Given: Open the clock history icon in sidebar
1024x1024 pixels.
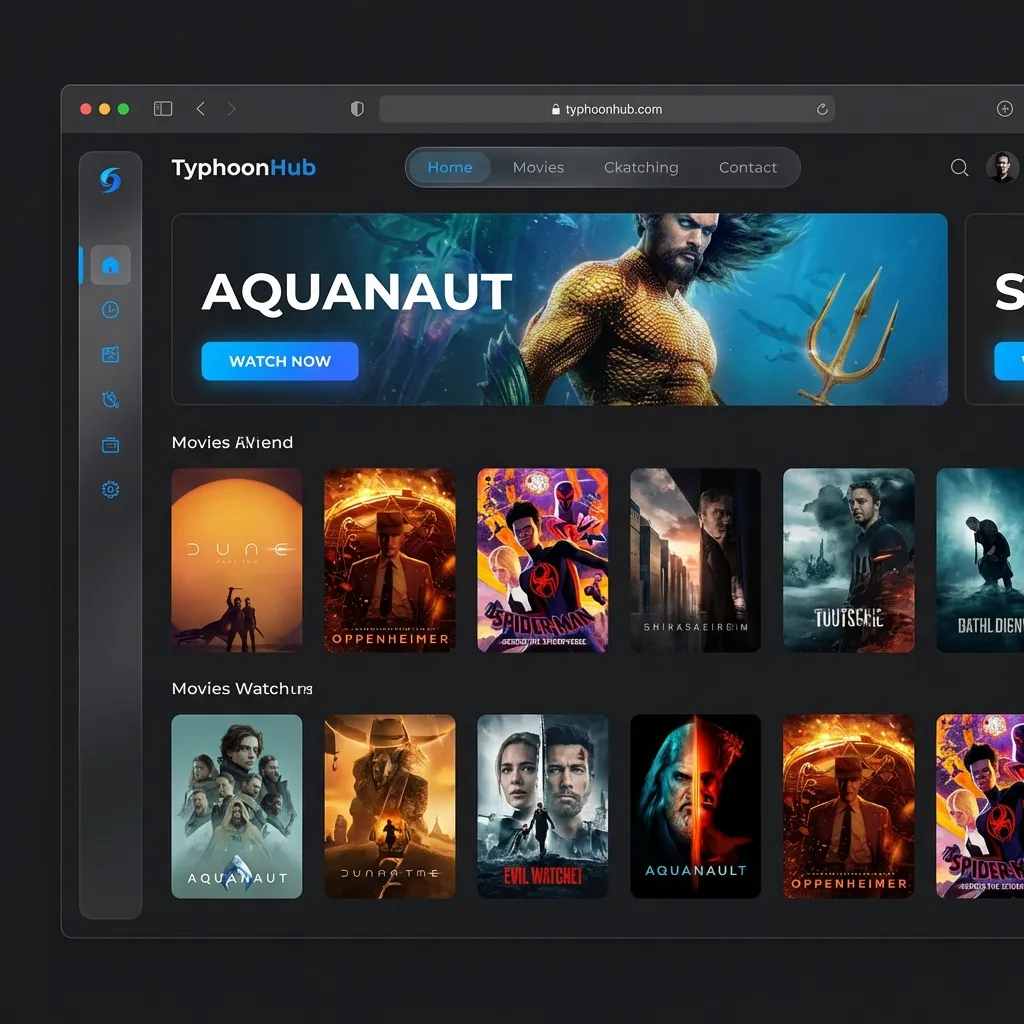Looking at the screenshot, I should [x=110, y=310].
